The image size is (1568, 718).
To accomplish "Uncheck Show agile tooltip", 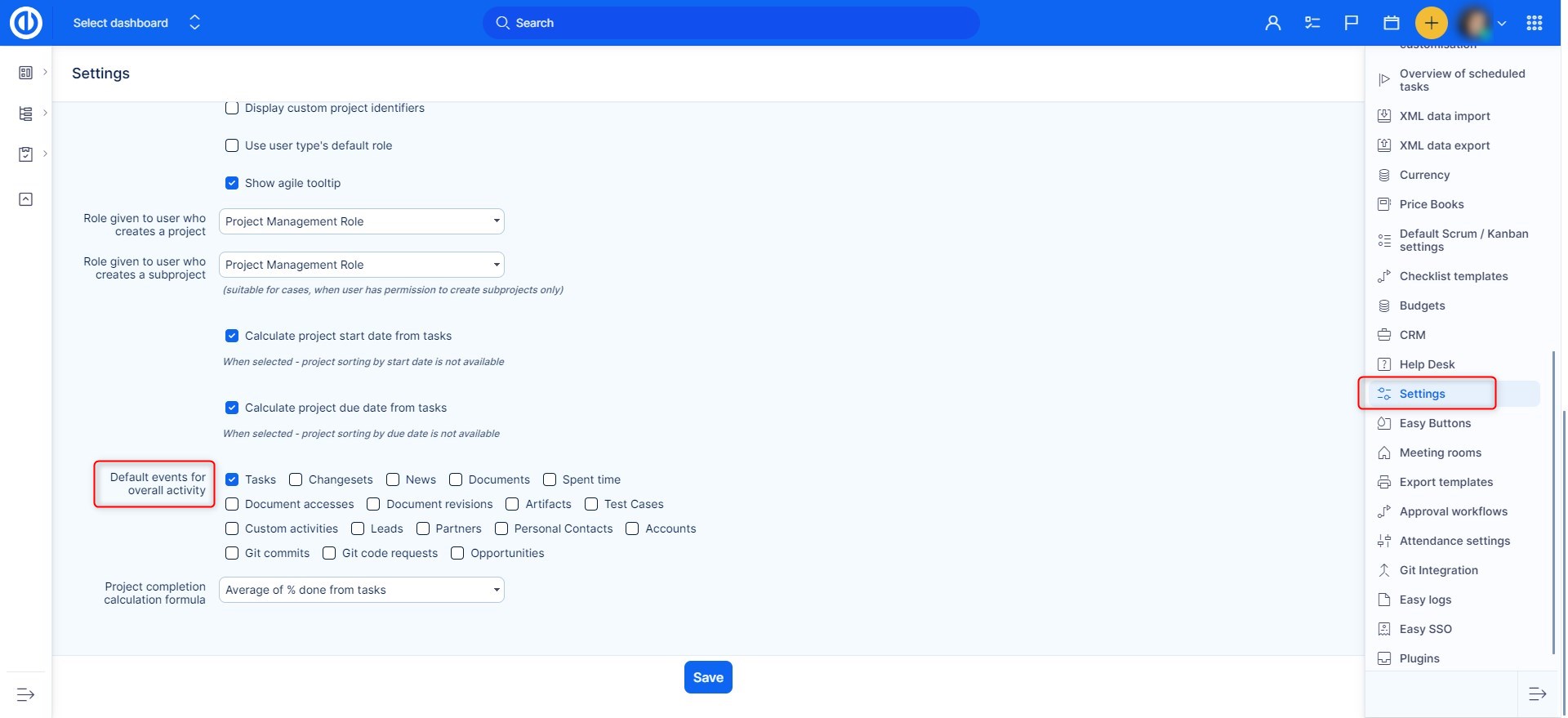I will click(x=232, y=183).
